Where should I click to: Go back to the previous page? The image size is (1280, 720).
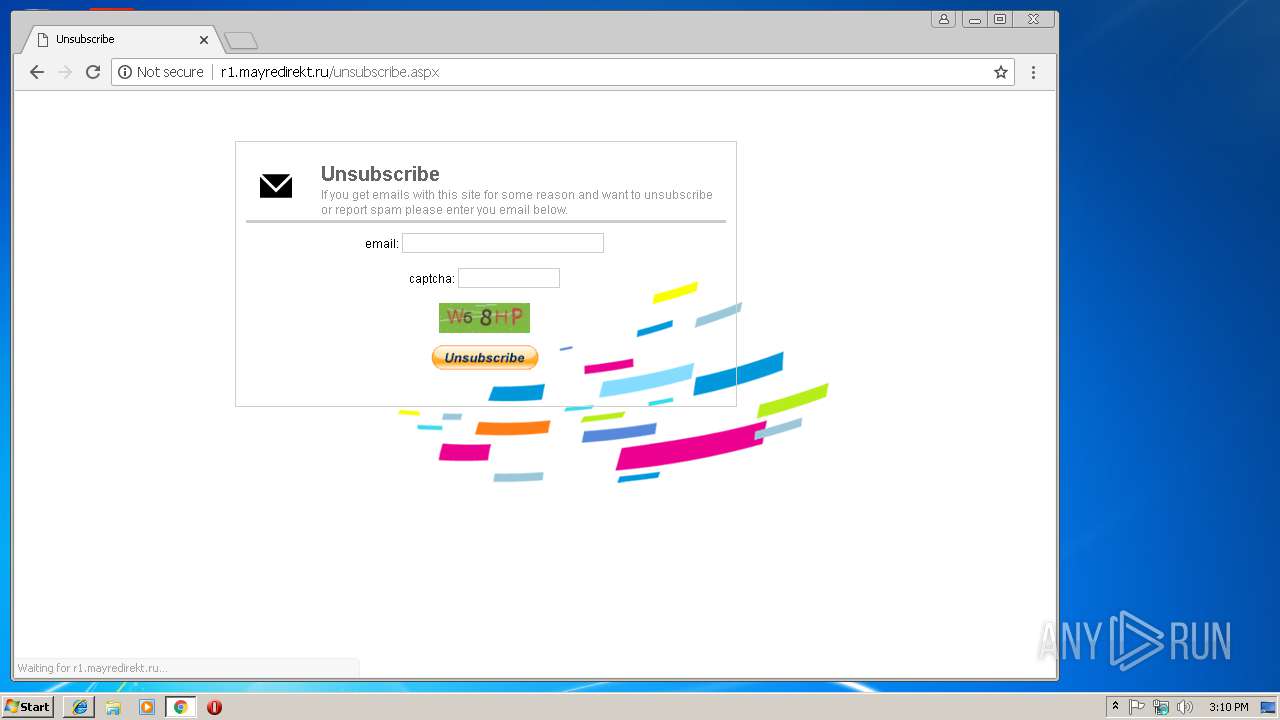pos(37,72)
